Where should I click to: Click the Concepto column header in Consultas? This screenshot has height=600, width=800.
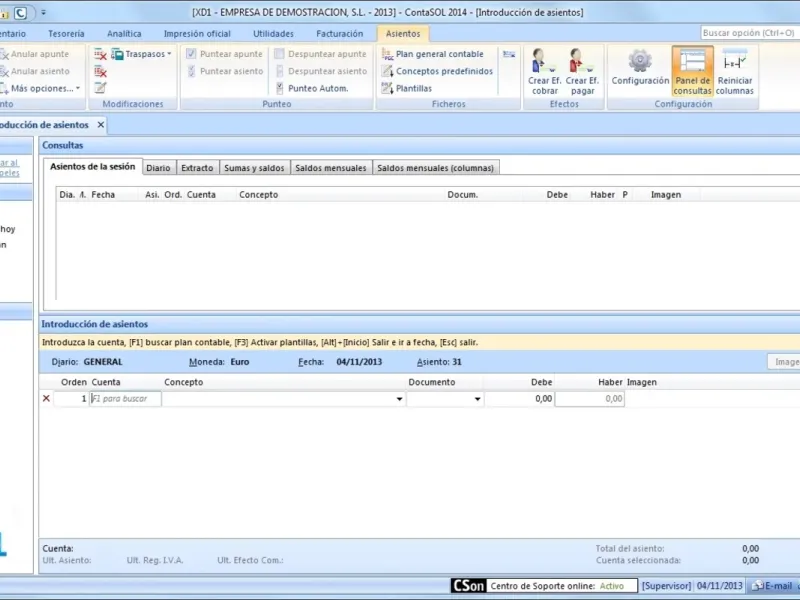259,194
